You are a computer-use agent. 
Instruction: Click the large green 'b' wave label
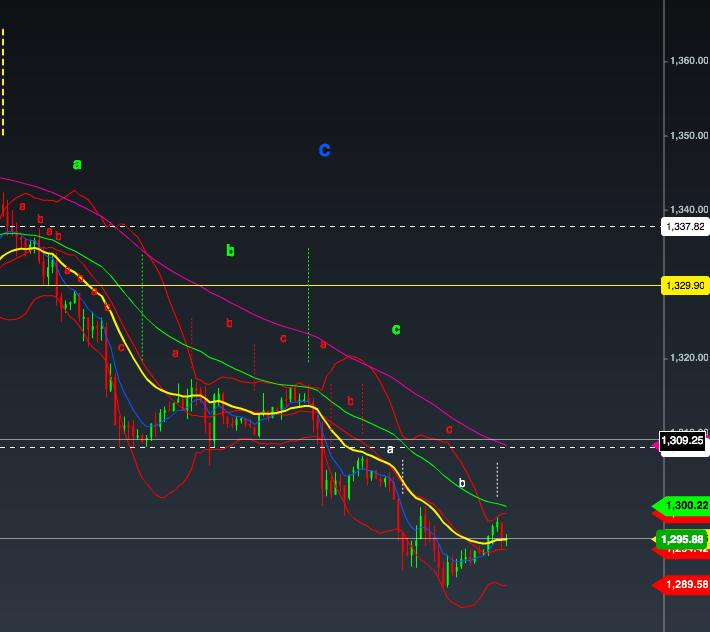pos(230,250)
